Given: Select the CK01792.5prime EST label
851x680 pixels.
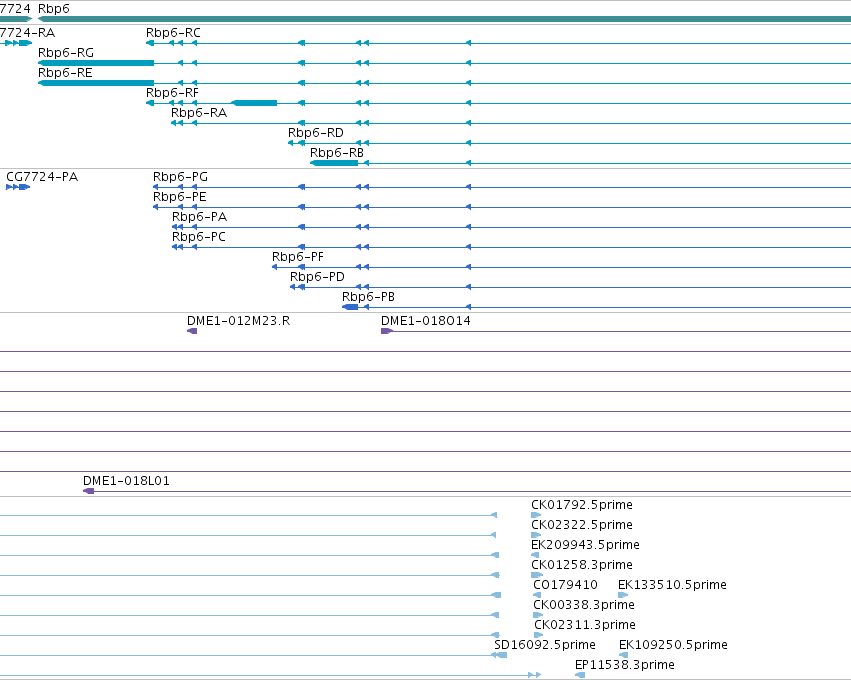Looking at the screenshot, I should [582, 505].
